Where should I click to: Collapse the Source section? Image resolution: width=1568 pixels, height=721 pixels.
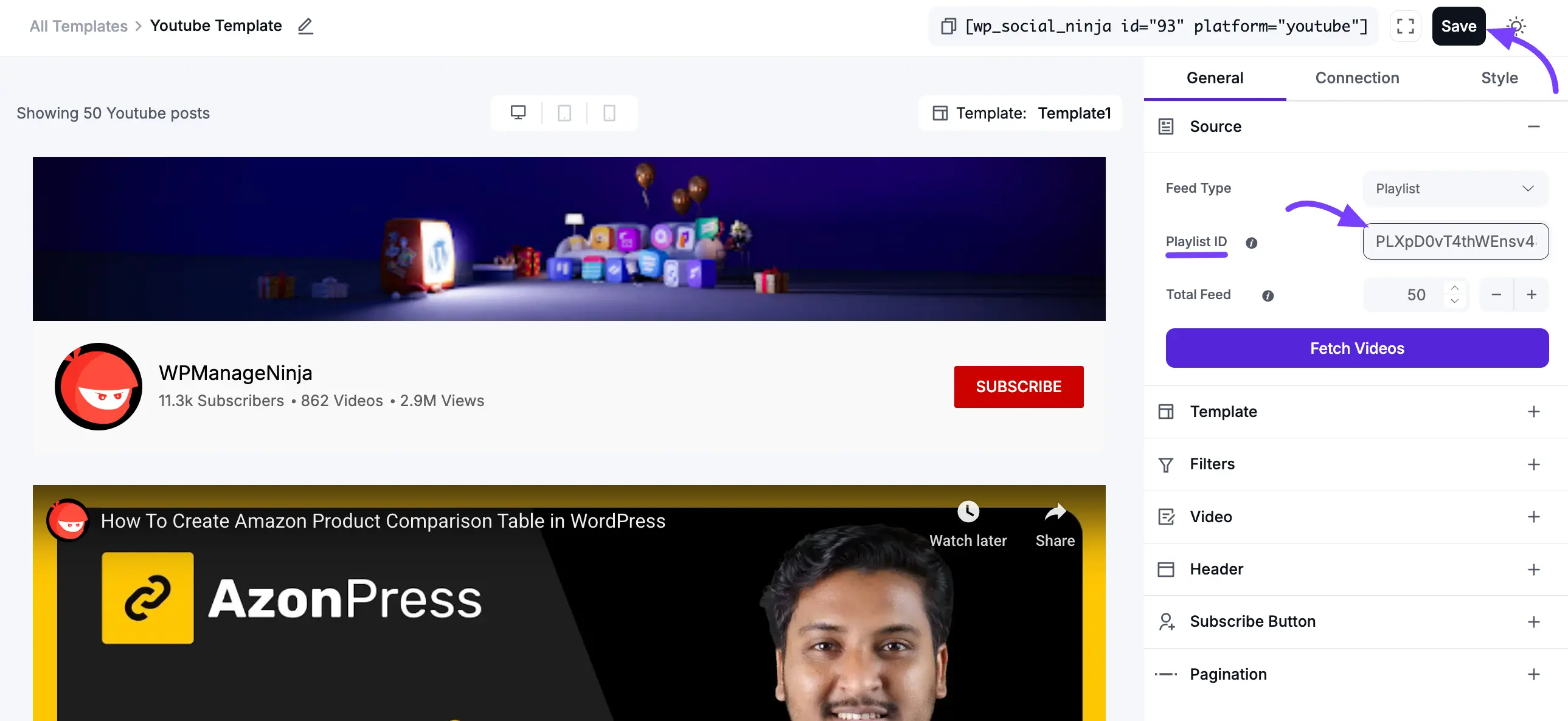1533,126
